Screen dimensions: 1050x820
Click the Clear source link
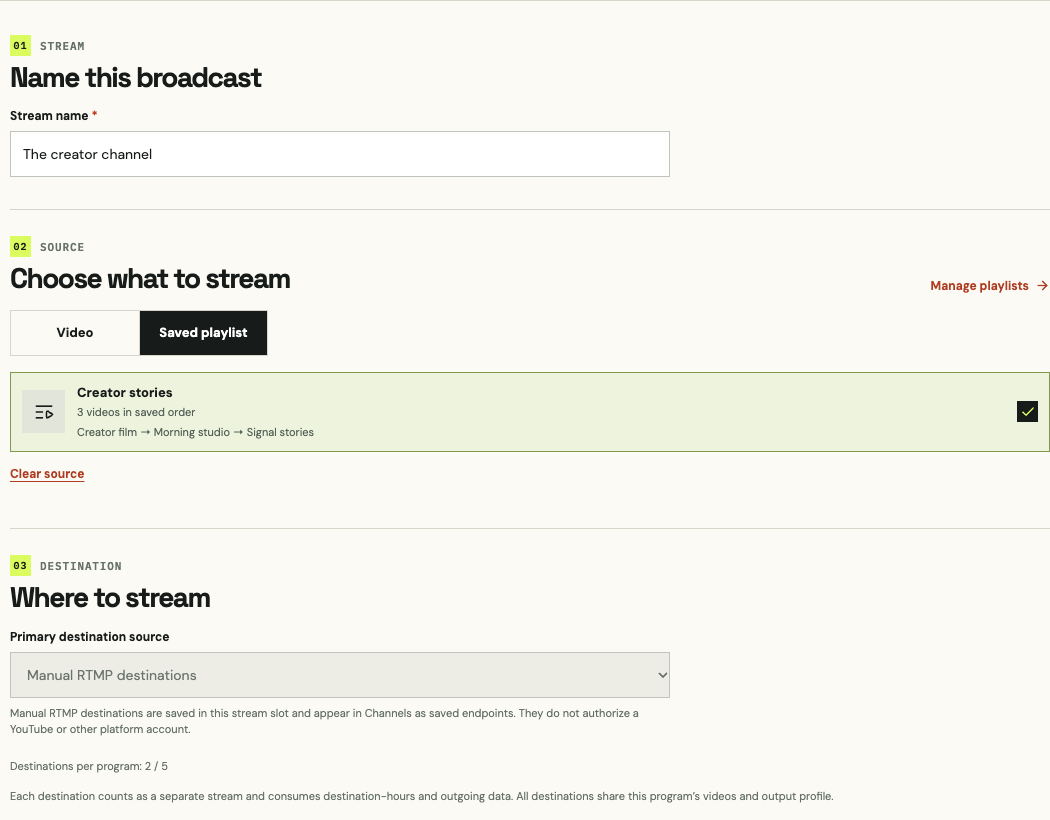tap(47, 474)
